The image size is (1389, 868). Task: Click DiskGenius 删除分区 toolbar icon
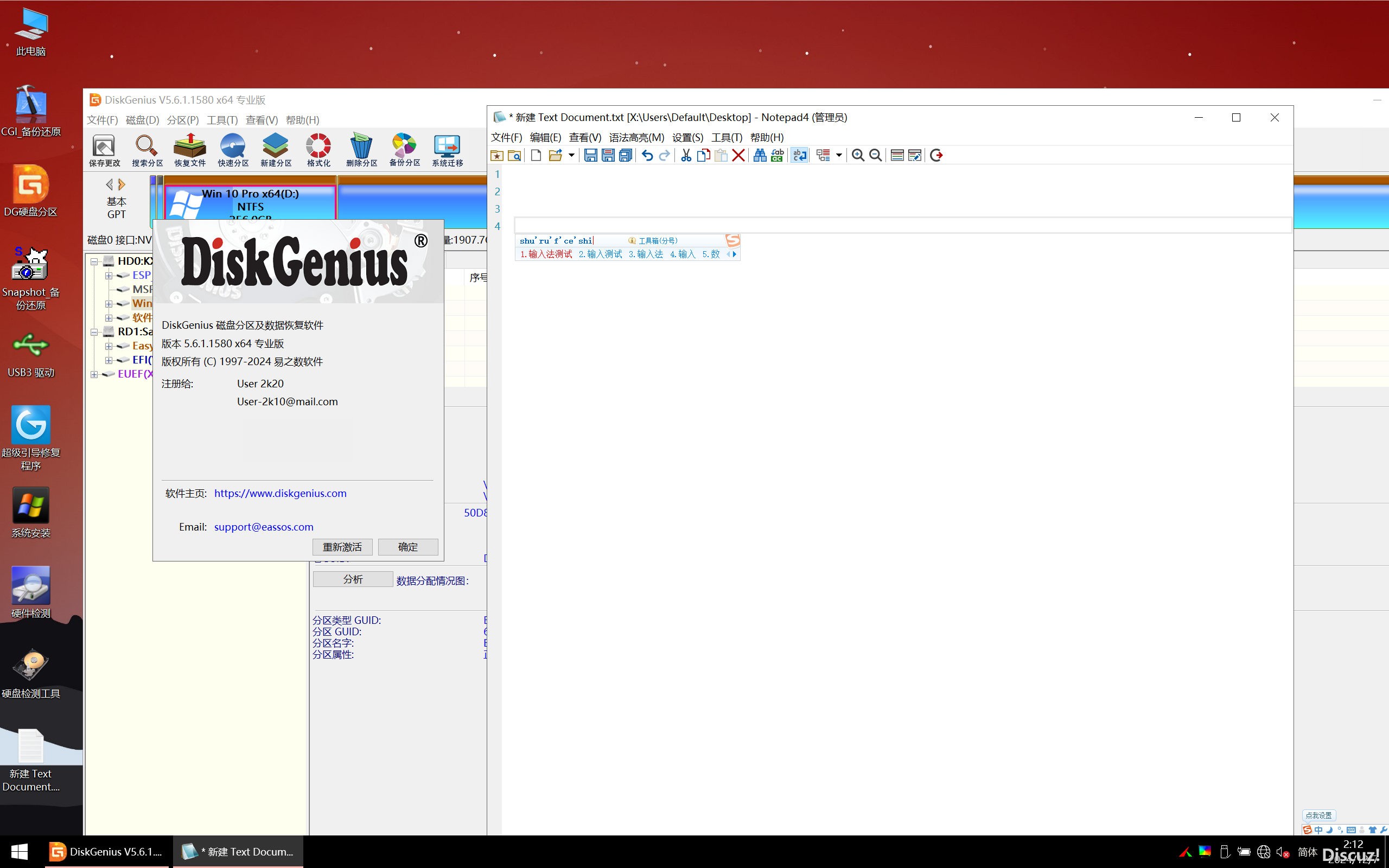pos(361,150)
